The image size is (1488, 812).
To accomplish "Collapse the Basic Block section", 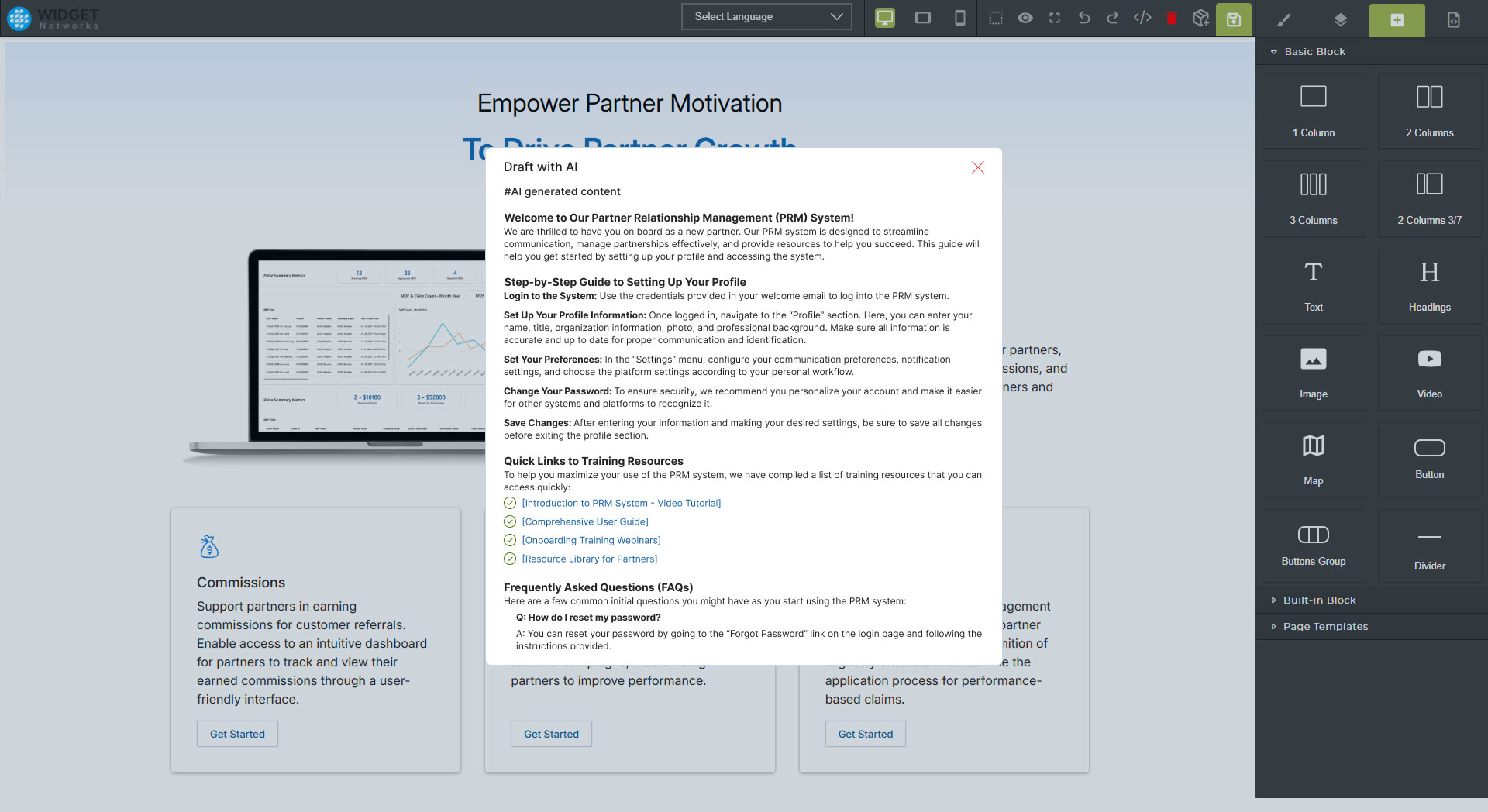I will 1314,51.
